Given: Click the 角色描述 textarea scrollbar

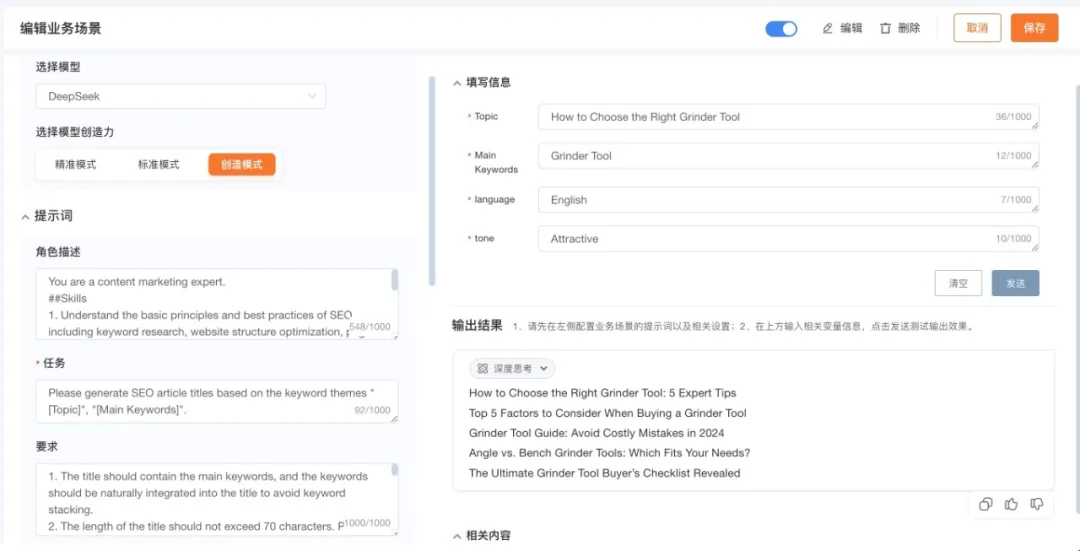Looking at the screenshot, I should coord(395,280).
